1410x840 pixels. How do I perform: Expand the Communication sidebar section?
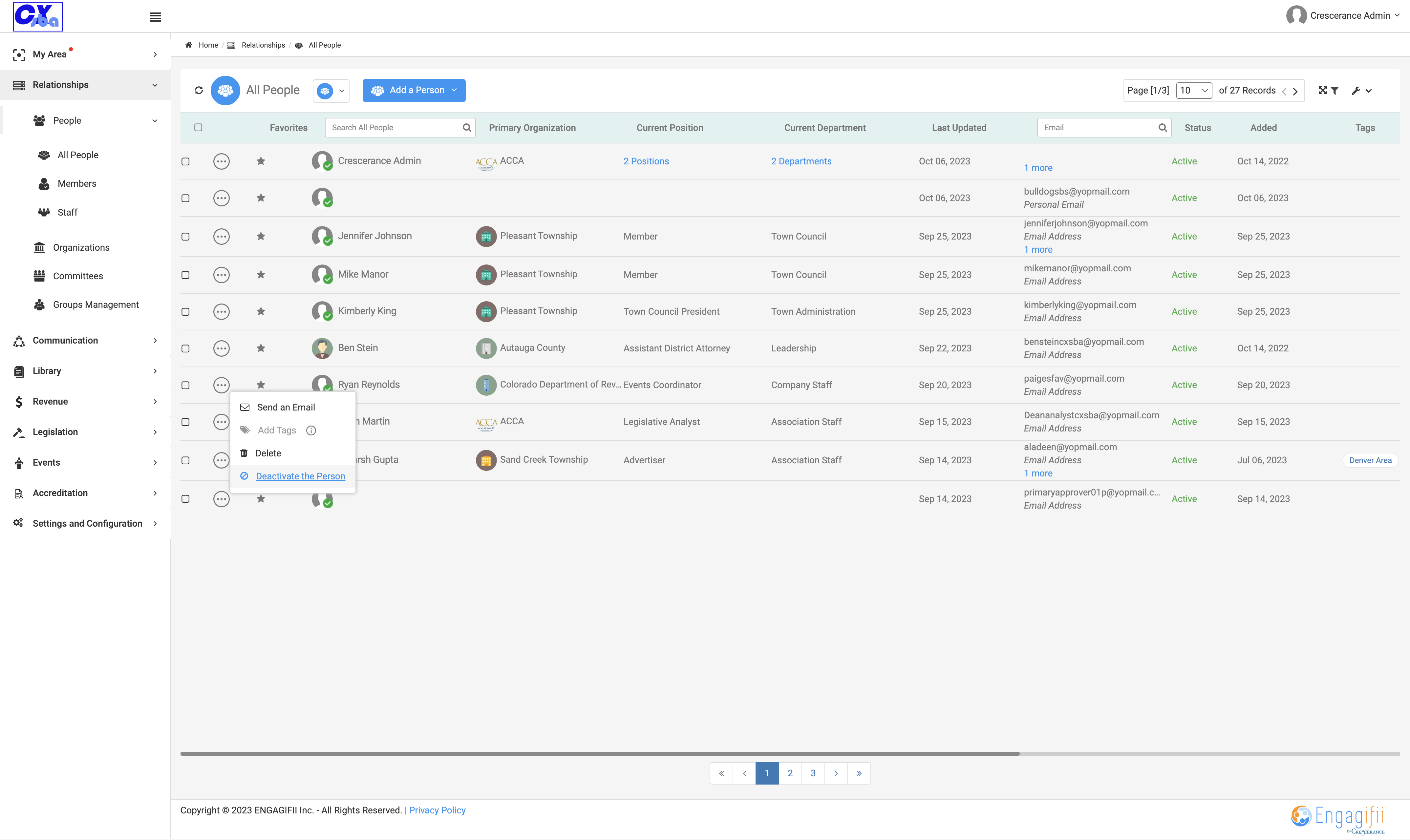[x=85, y=340]
